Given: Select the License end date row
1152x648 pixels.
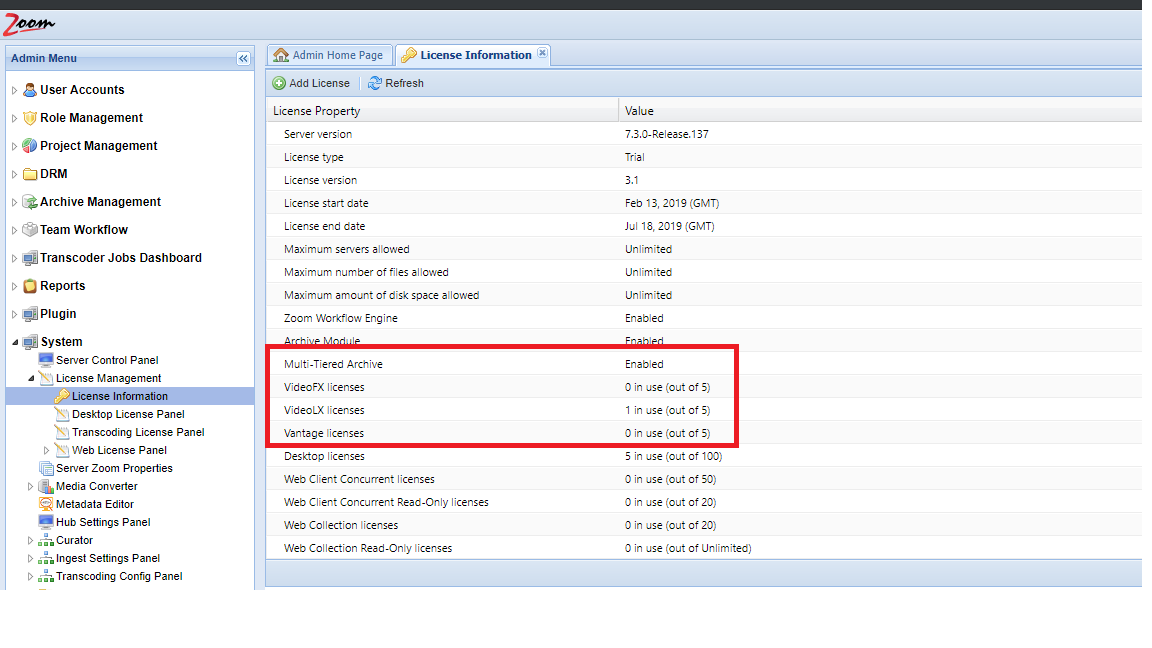Looking at the screenshot, I should (704, 226).
